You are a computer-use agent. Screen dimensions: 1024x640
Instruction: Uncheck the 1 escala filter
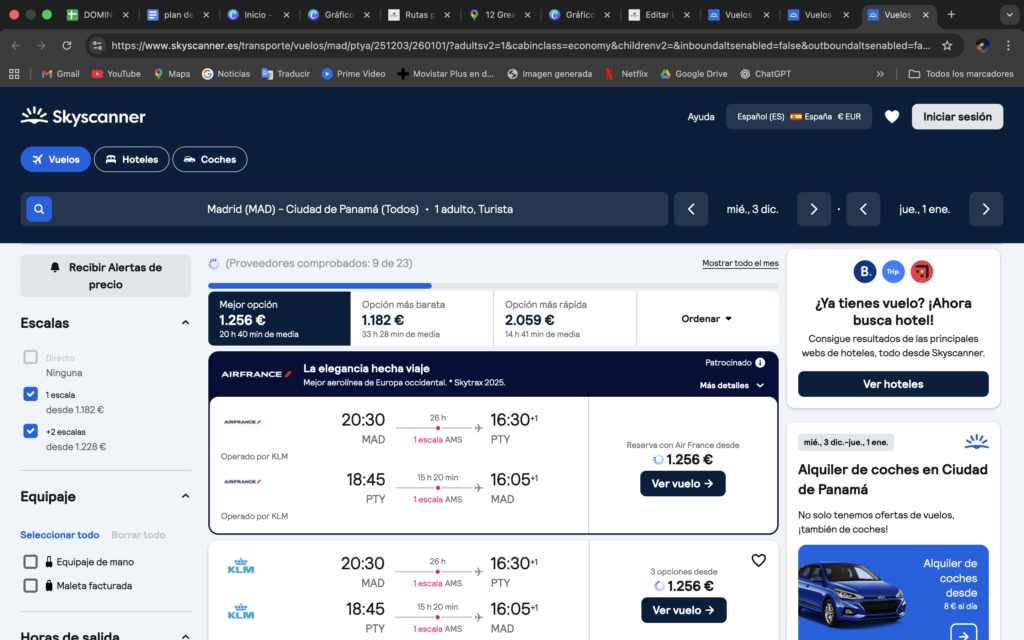30,394
